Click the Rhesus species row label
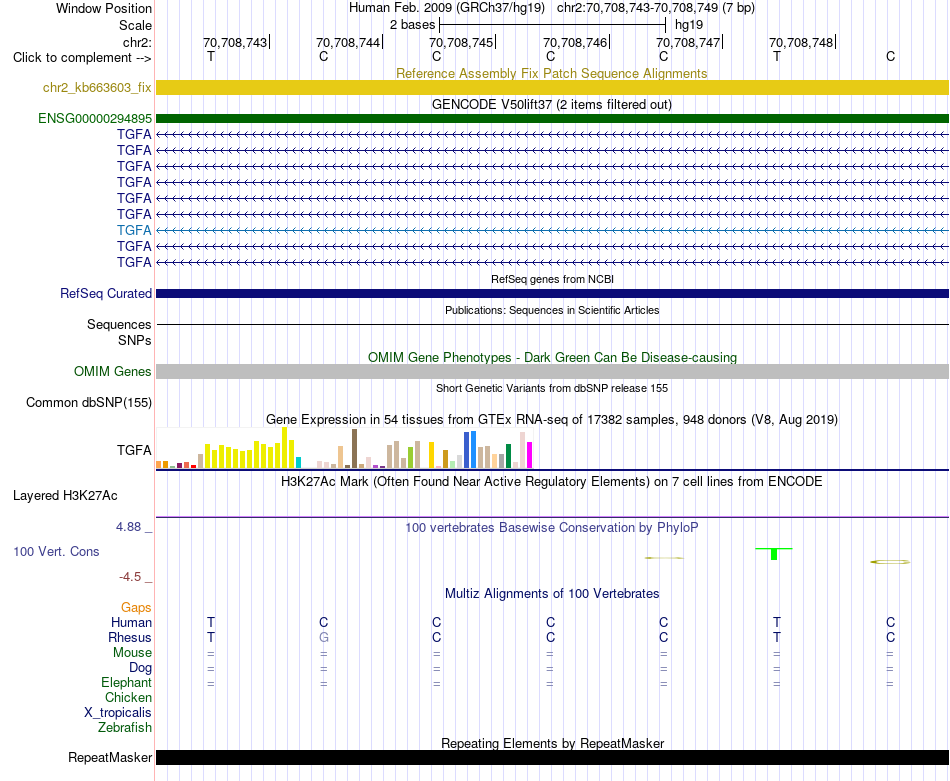The image size is (950, 781). tap(130, 637)
